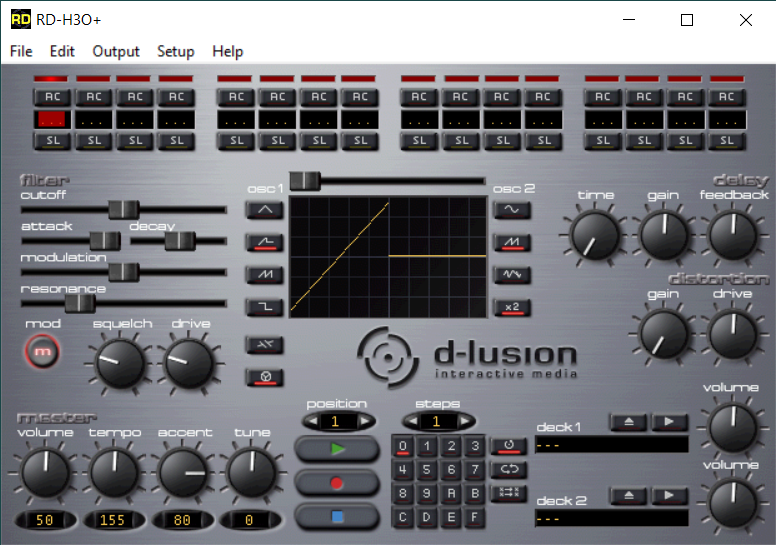The width and height of the screenshot is (776, 545).
Task: Click the first RC button in first group
Action: [52, 97]
